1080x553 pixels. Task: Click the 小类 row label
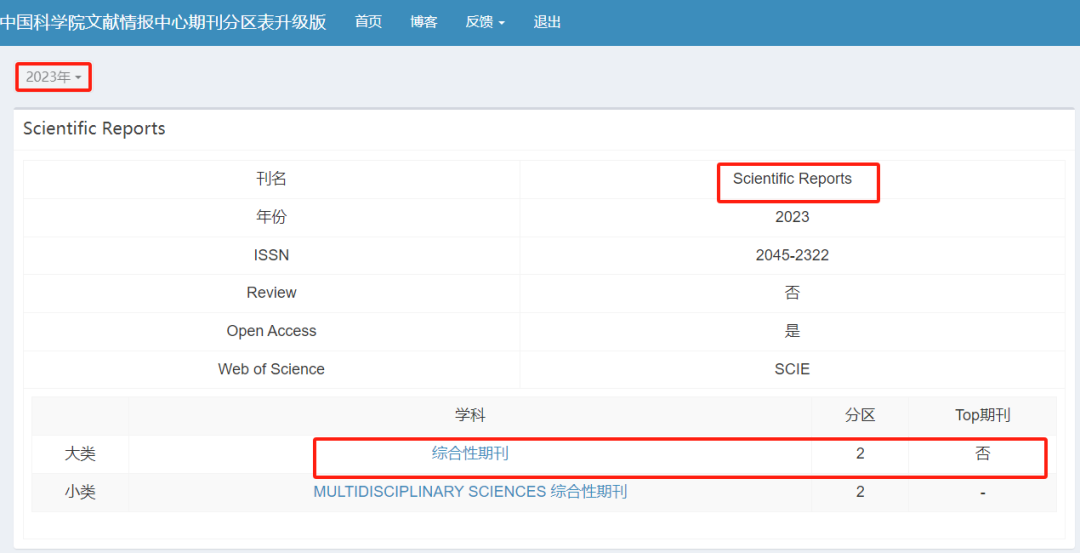[80, 492]
